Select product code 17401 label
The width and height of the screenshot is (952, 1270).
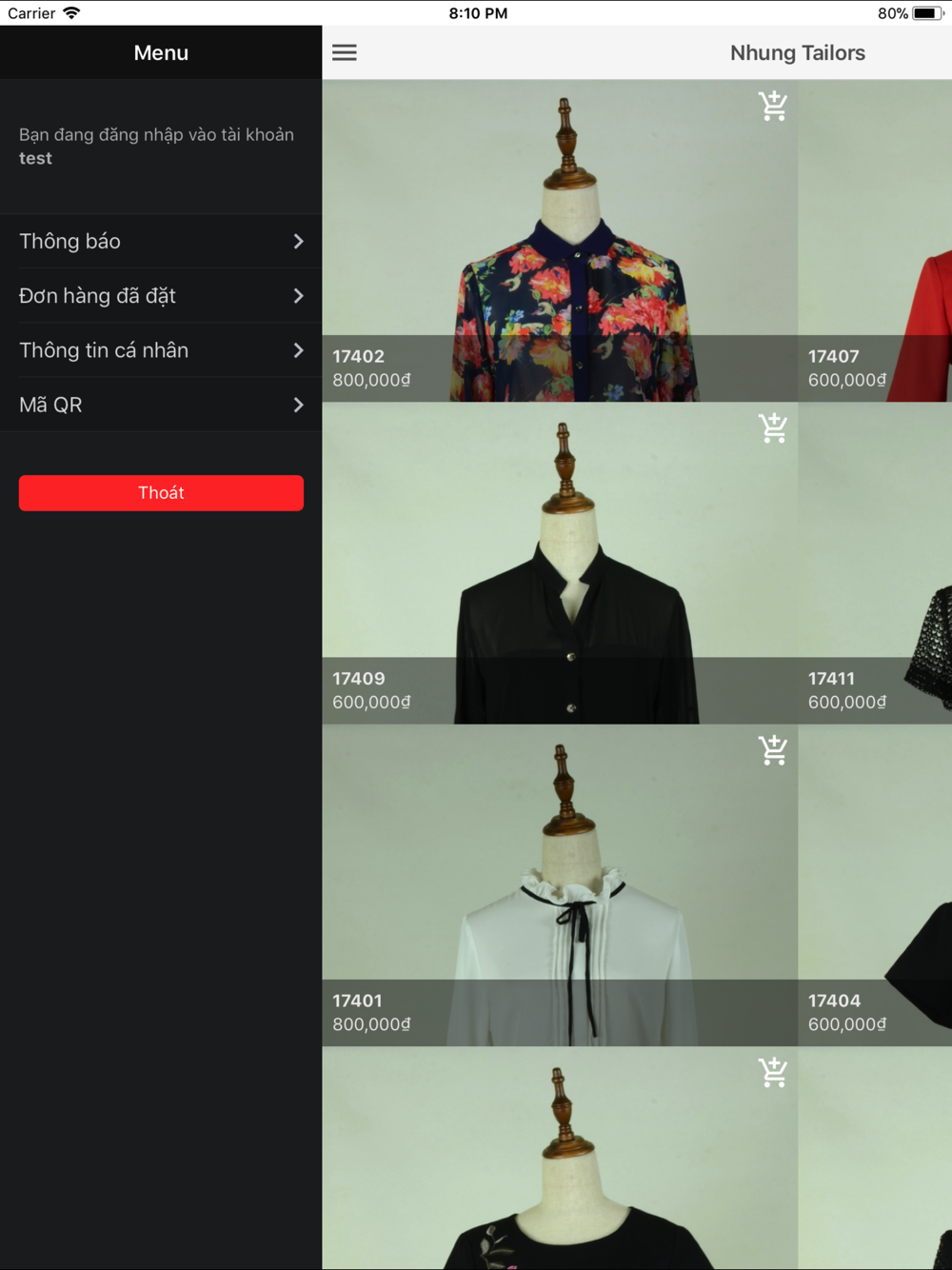click(x=357, y=1001)
